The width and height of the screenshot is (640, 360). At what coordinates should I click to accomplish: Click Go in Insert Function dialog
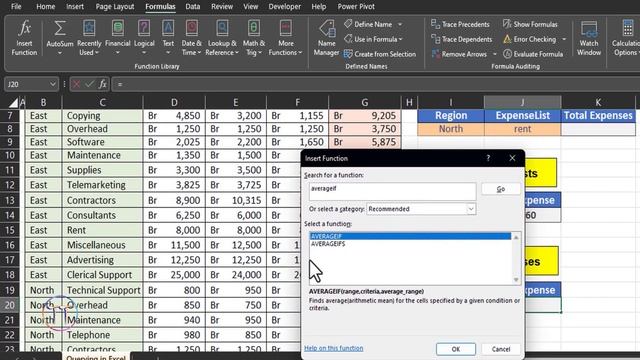501,189
